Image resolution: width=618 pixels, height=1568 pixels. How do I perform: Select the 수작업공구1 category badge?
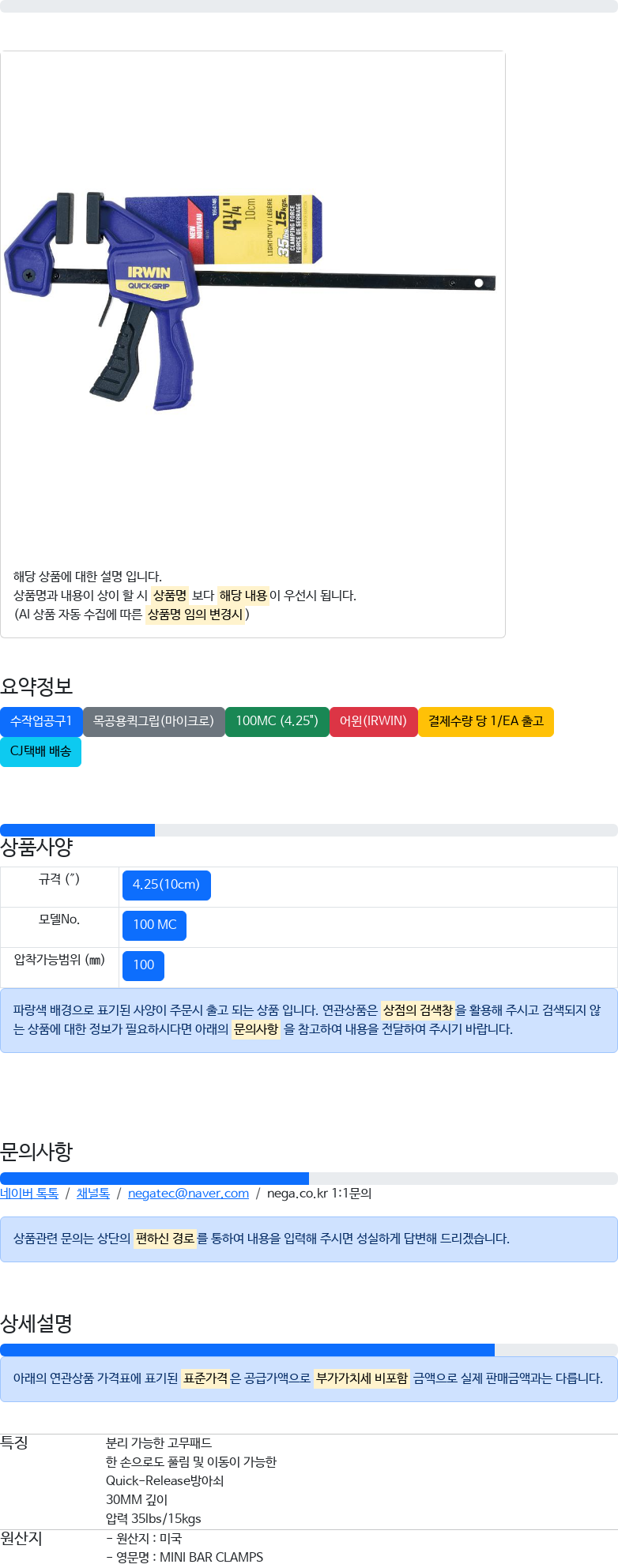point(41,721)
